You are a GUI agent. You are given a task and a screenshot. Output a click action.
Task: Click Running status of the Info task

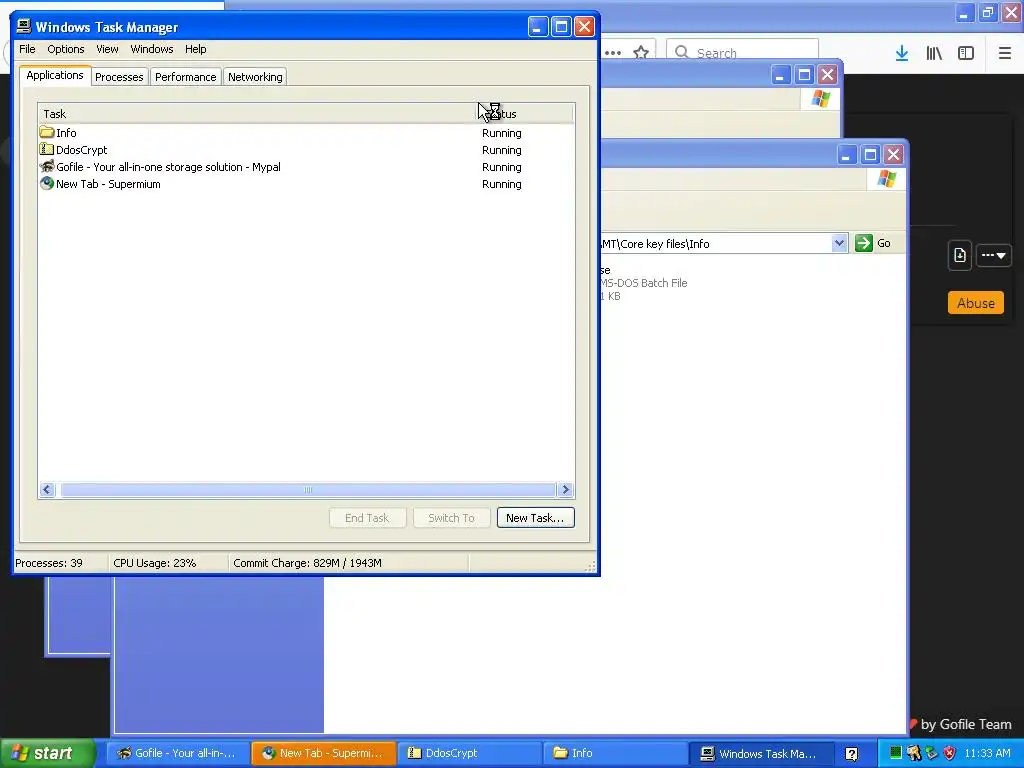[502, 133]
